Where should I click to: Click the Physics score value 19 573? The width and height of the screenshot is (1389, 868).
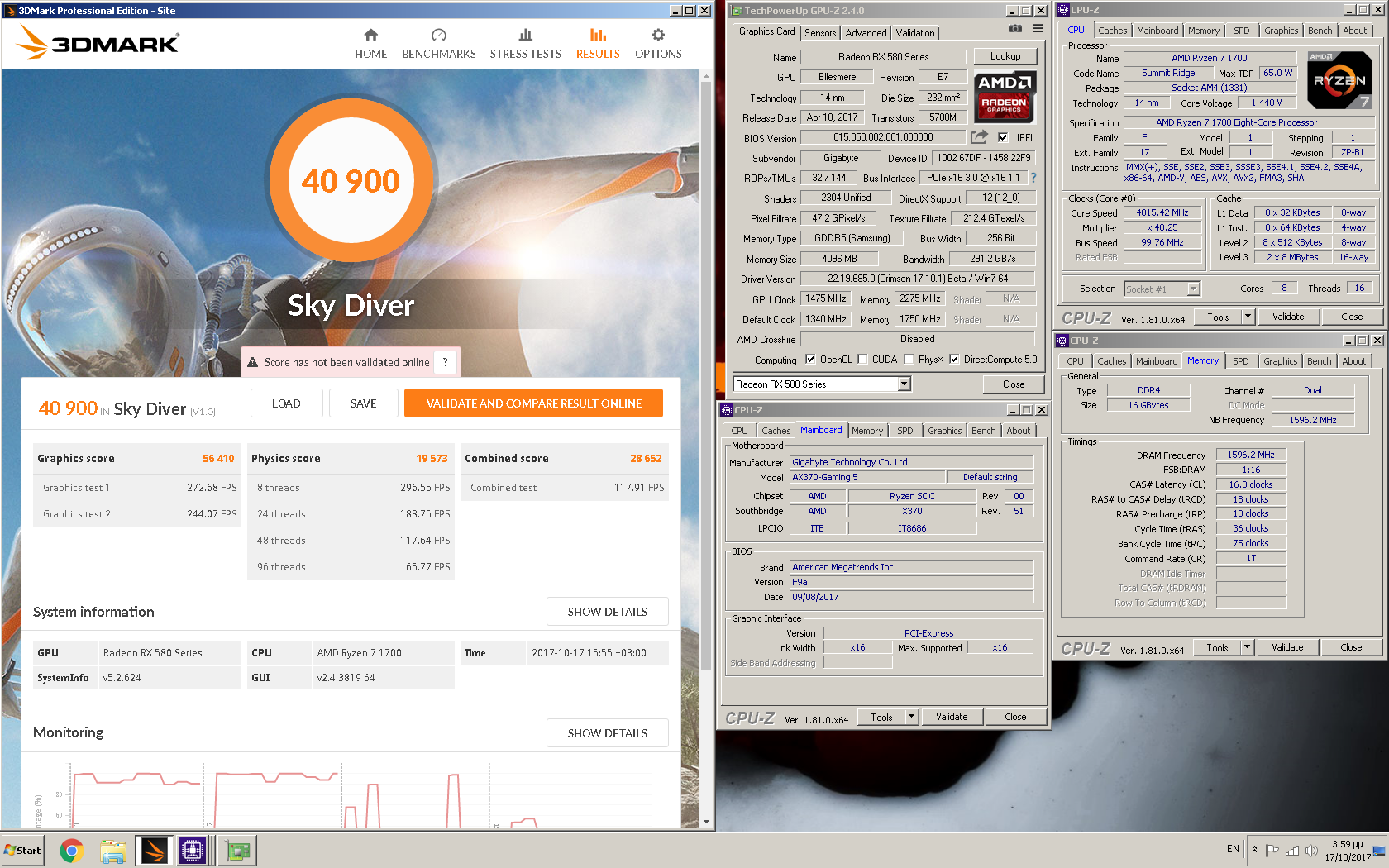(x=432, y=459)
